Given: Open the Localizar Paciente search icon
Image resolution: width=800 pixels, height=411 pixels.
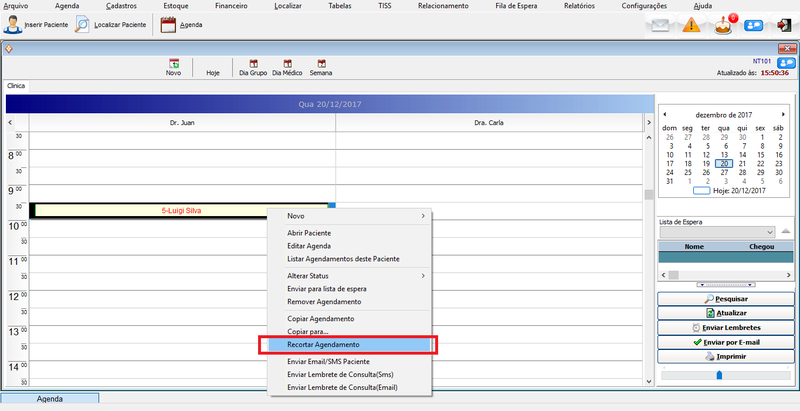Looking at the screenshot, I should coord(82,26).
